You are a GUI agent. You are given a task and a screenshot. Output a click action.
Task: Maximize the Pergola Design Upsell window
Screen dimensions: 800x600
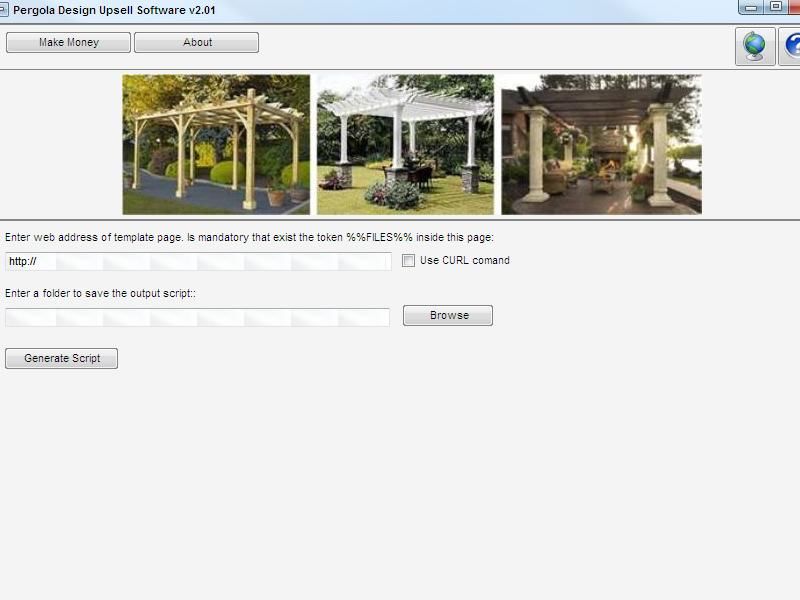tap(776, 7)
